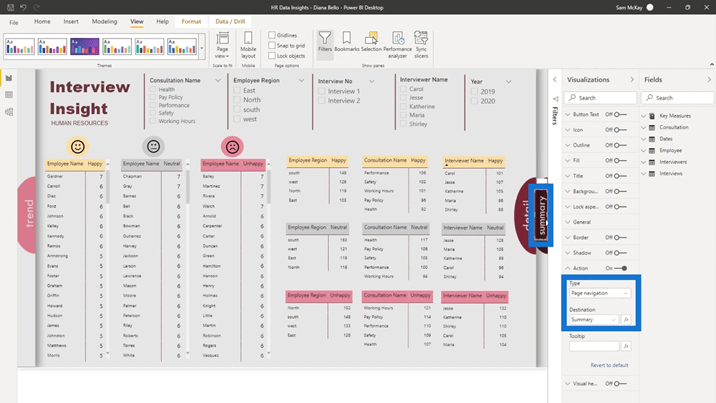
Task: Expand the themes gallery dropdown
Action: click(201, 47)
